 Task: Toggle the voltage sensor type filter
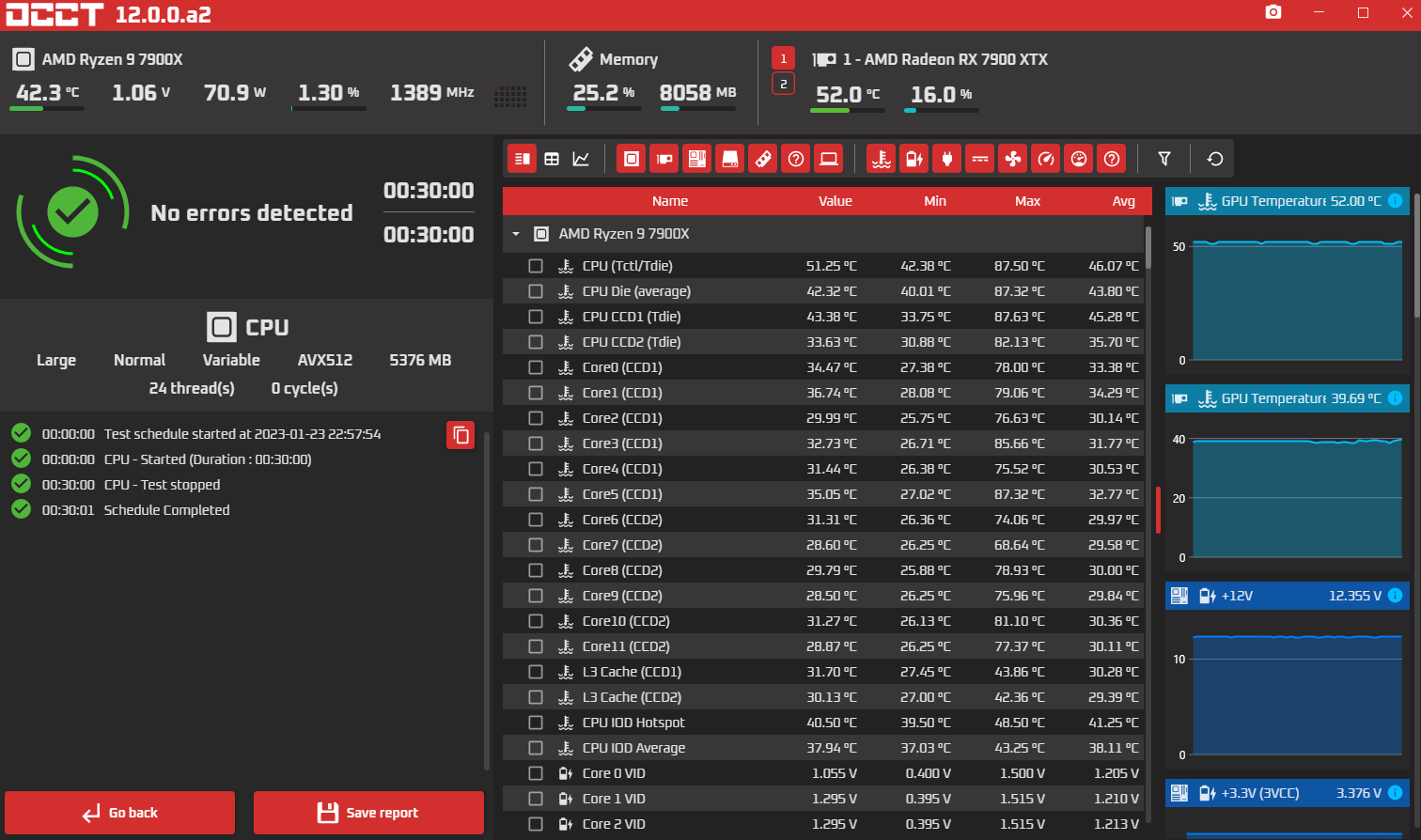914,159
